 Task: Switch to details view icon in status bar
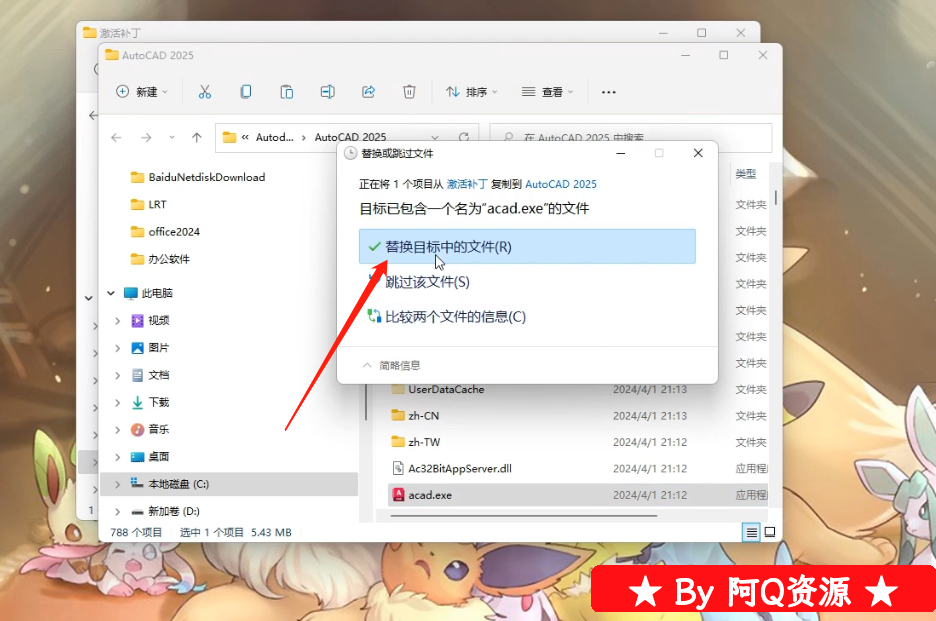pyautogui.click(x=752, y=532)
